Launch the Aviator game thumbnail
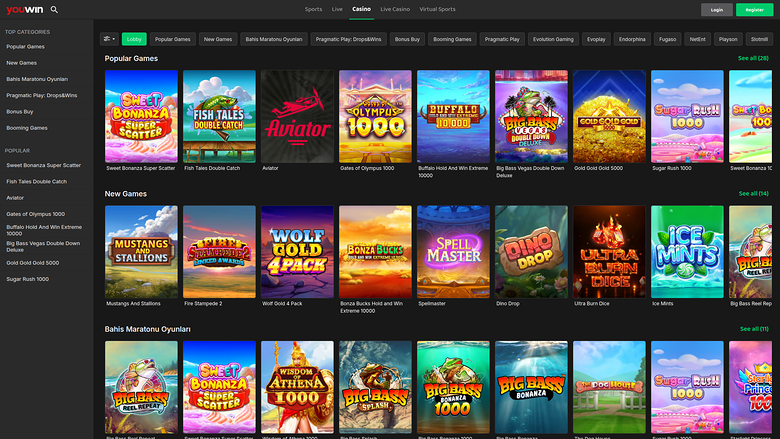 [297, 116]
